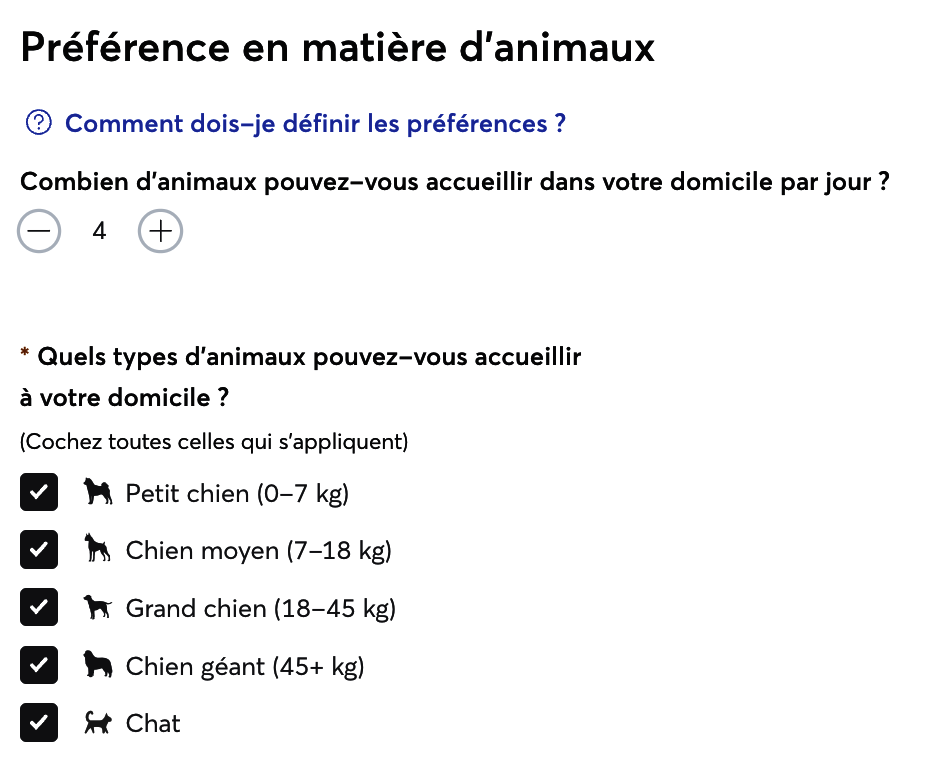This screenshot has width=945, height=776.
Task: Click the giant dog silhouette icon
Action: [98, 663]
